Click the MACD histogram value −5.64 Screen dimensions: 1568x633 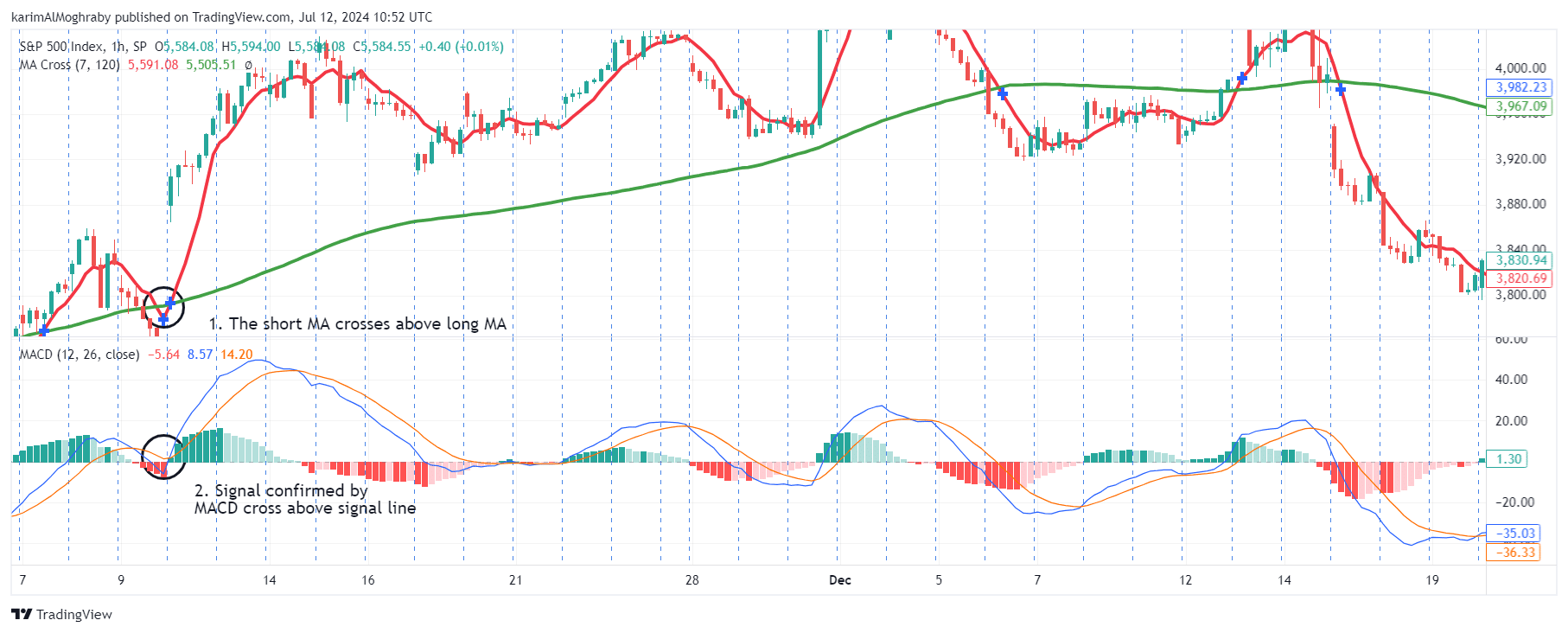pyautogui.click(x=163, y=355)
